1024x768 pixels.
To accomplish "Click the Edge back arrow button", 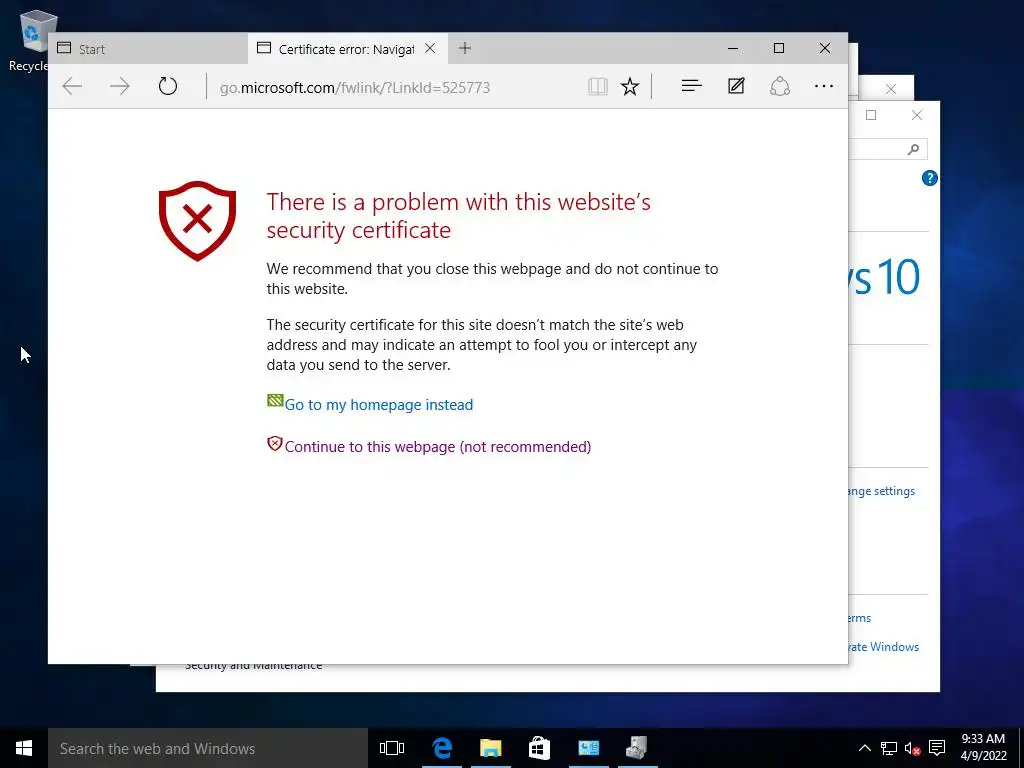I will [x=72, y=86].
